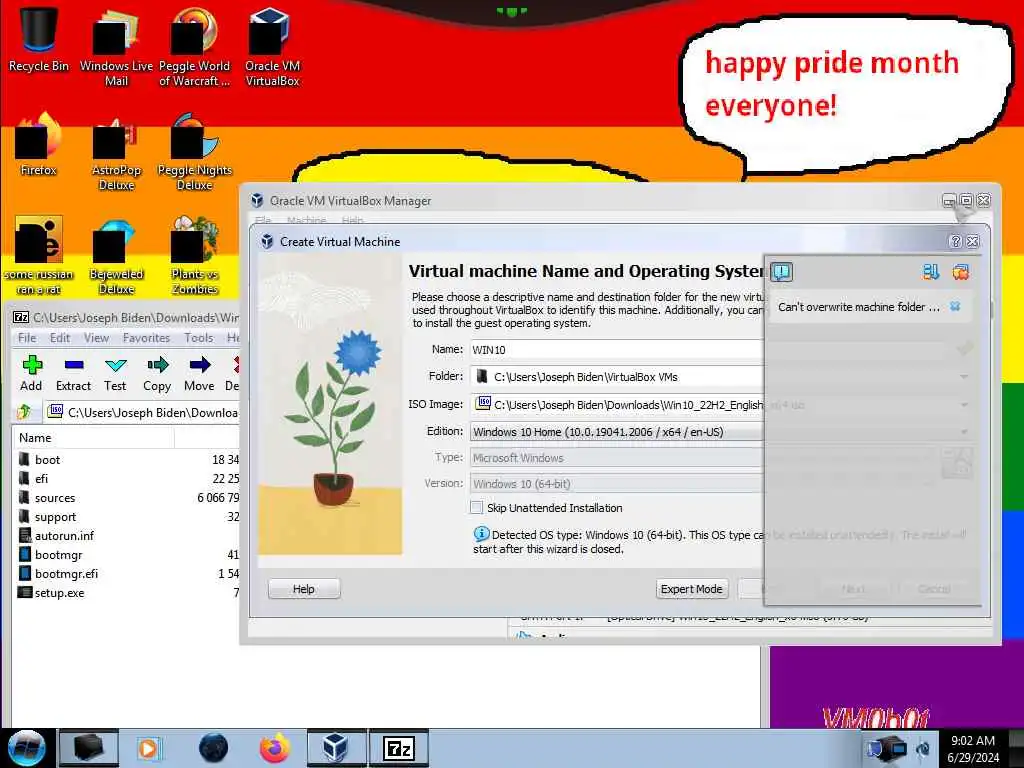Click the black folder taskbar icon
The width and height of the screenshot is (1024, 768).
(x=89, y=748)
